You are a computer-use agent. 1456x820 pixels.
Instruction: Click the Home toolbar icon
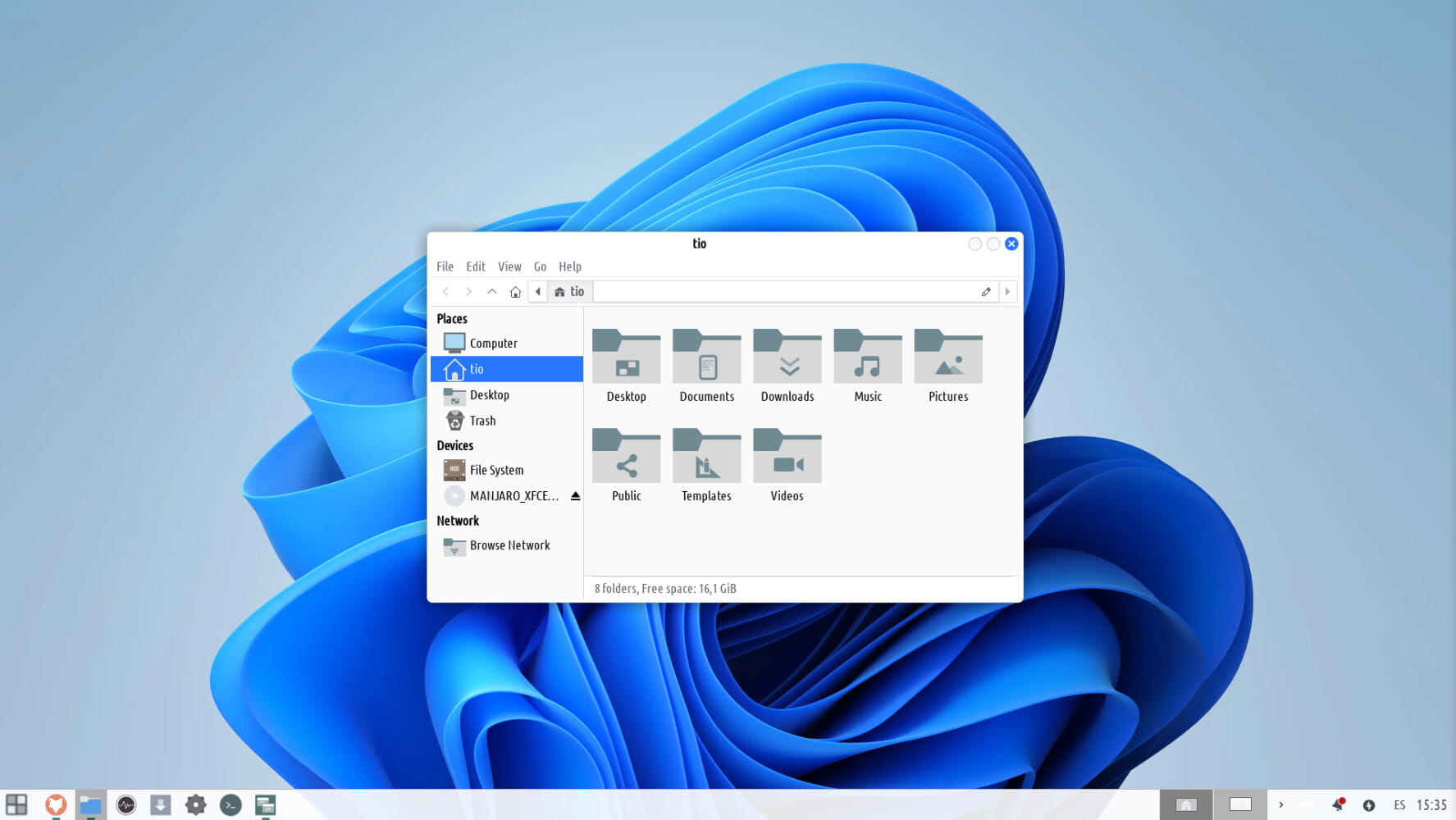click(x=515, y=292)
